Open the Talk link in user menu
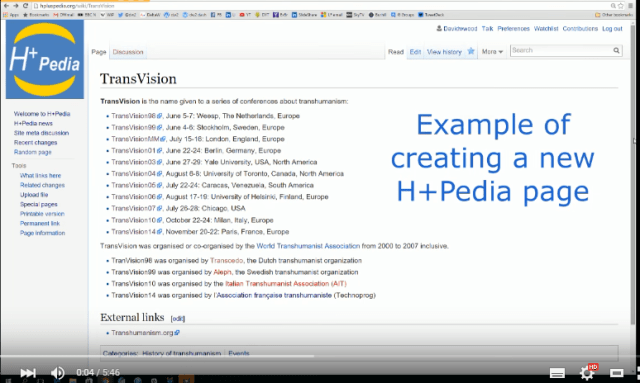640x383 pixels. (487, 29)
